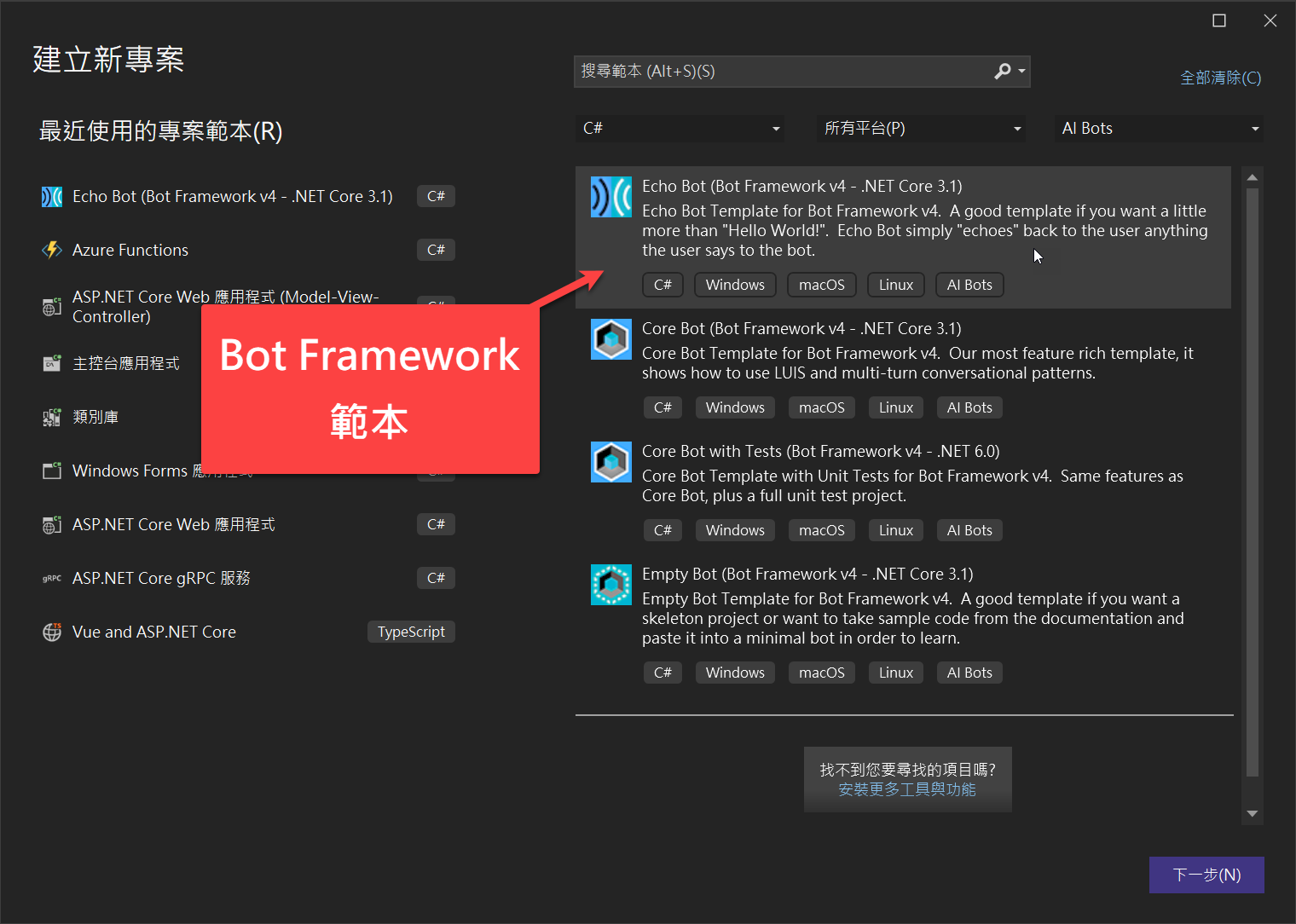This screenshot has width=1296, height=924.
Task: Click the magnifier search icon
Action: click(x=1003, y=72)
